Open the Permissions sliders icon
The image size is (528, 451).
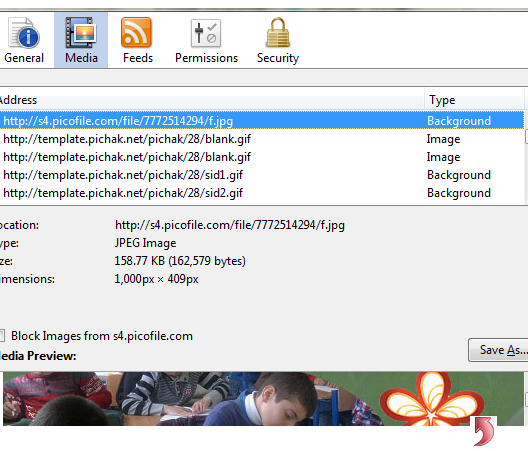[206, 33]
